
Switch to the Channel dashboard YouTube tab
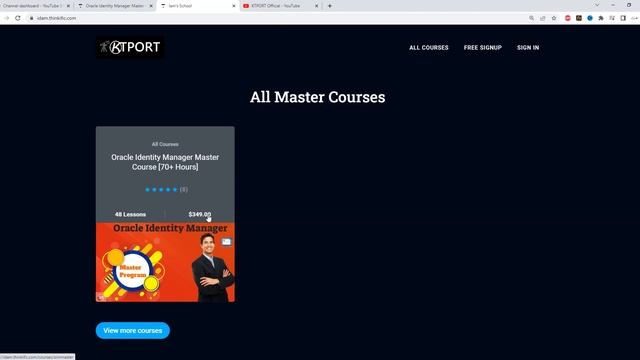point(33,6)
